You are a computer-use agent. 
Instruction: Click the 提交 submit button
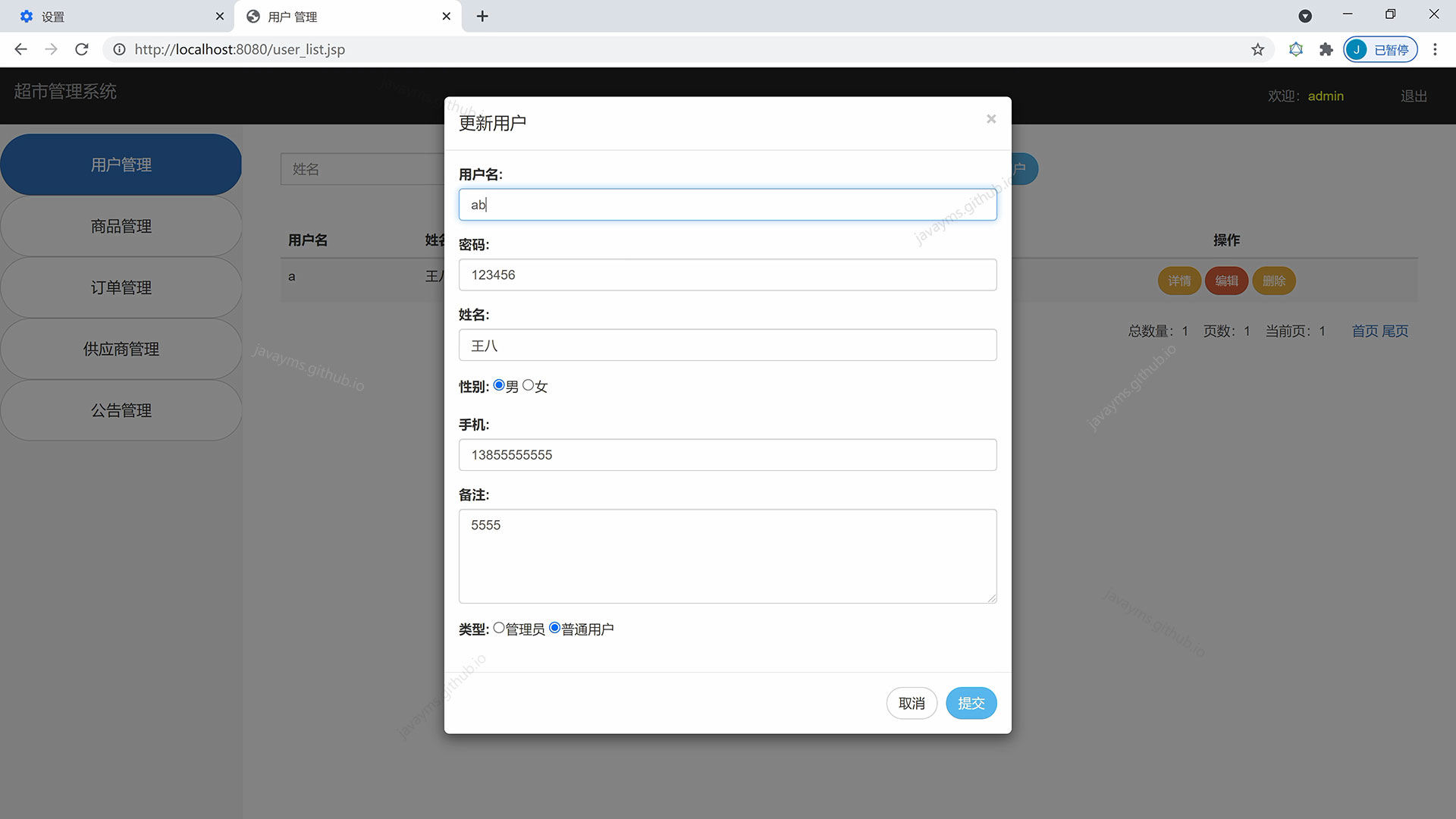971,703
